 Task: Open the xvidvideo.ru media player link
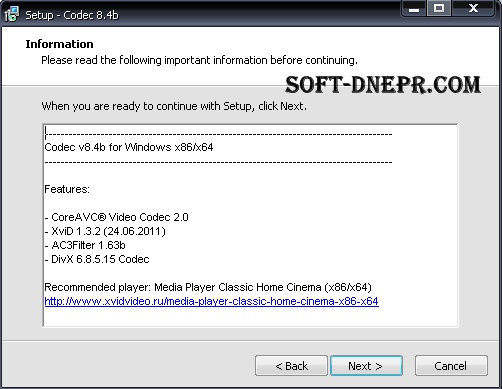(211, 301)
